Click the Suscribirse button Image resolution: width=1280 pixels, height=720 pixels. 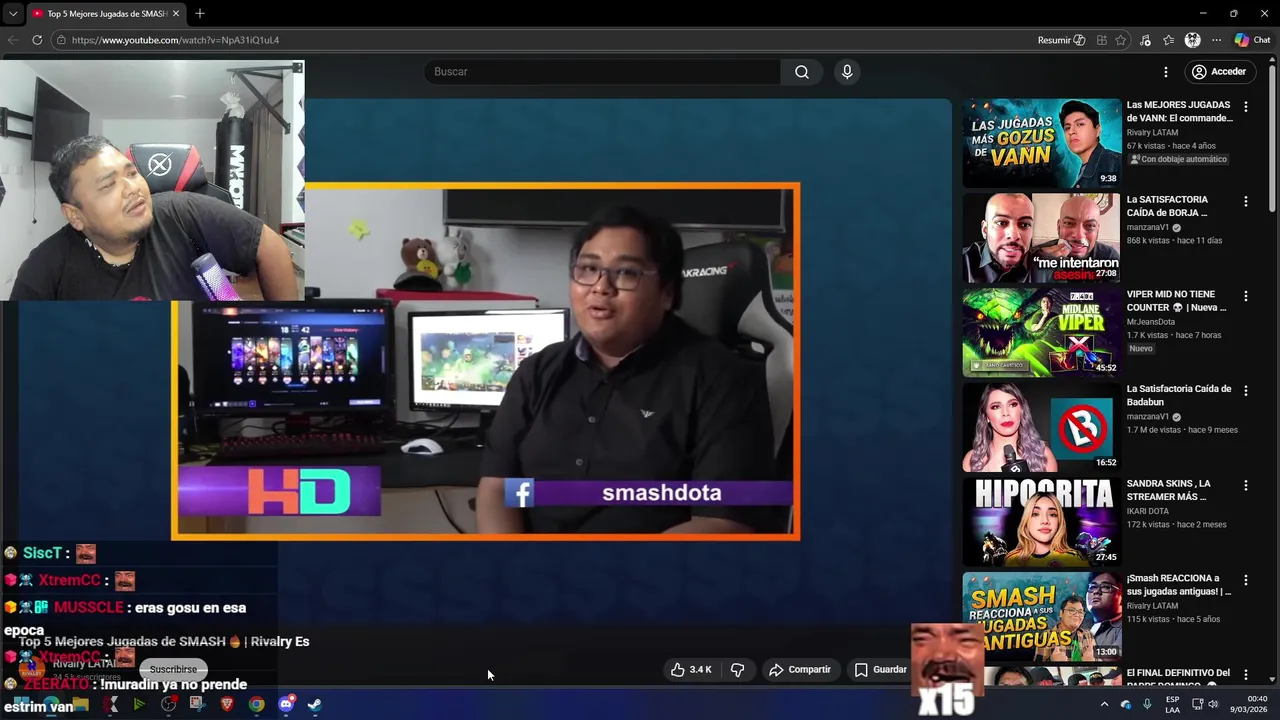point(173,669)
